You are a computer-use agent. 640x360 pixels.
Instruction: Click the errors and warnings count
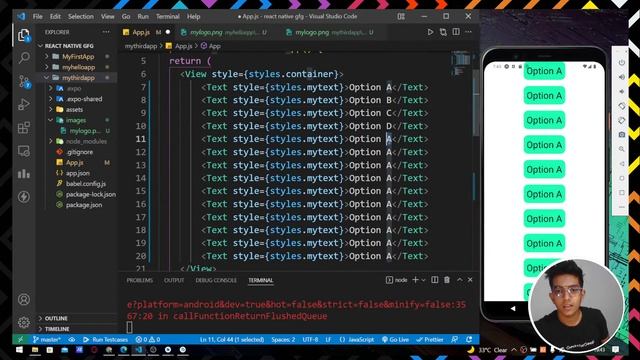148,340
